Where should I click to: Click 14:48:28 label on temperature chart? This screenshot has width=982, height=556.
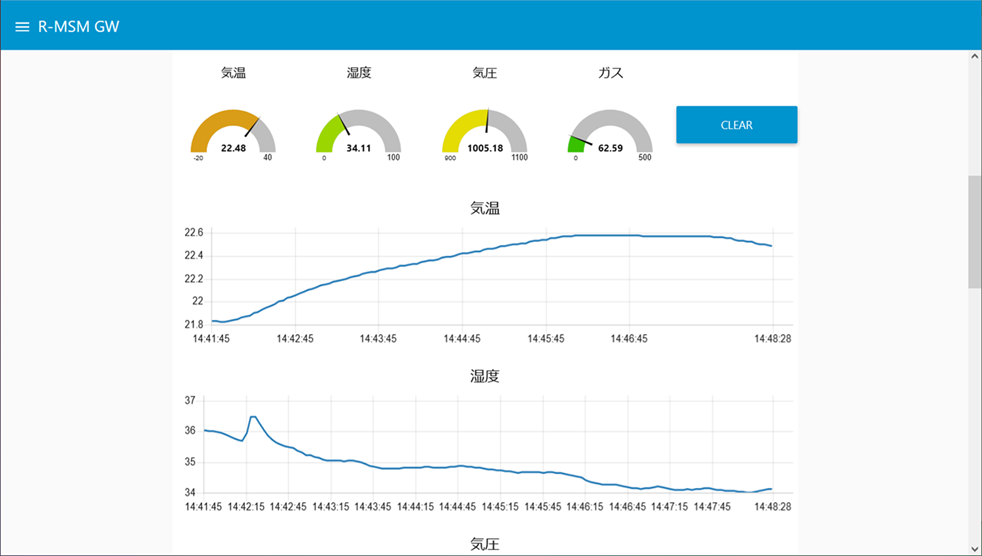click(x=771, y=339)
